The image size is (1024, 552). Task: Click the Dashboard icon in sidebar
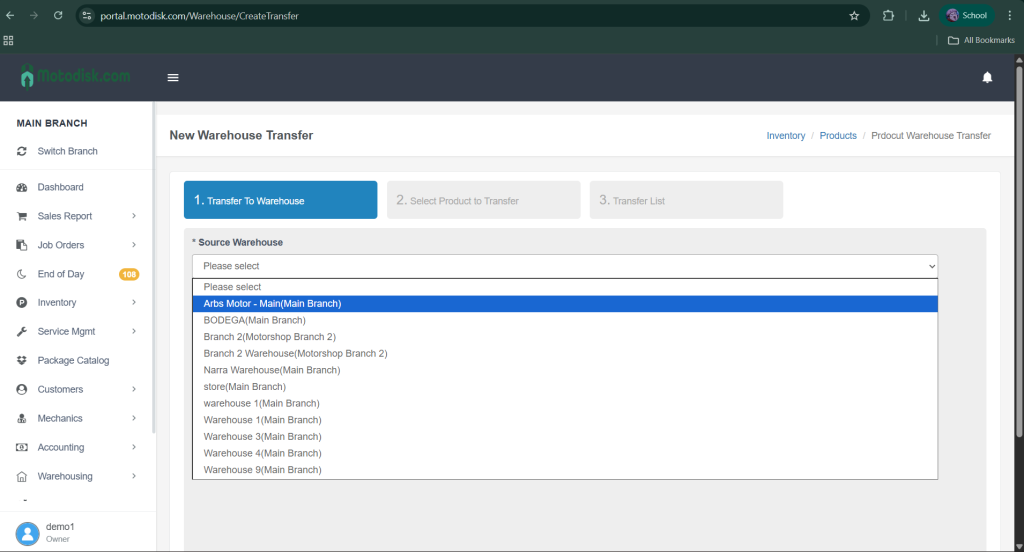(22, 188)
